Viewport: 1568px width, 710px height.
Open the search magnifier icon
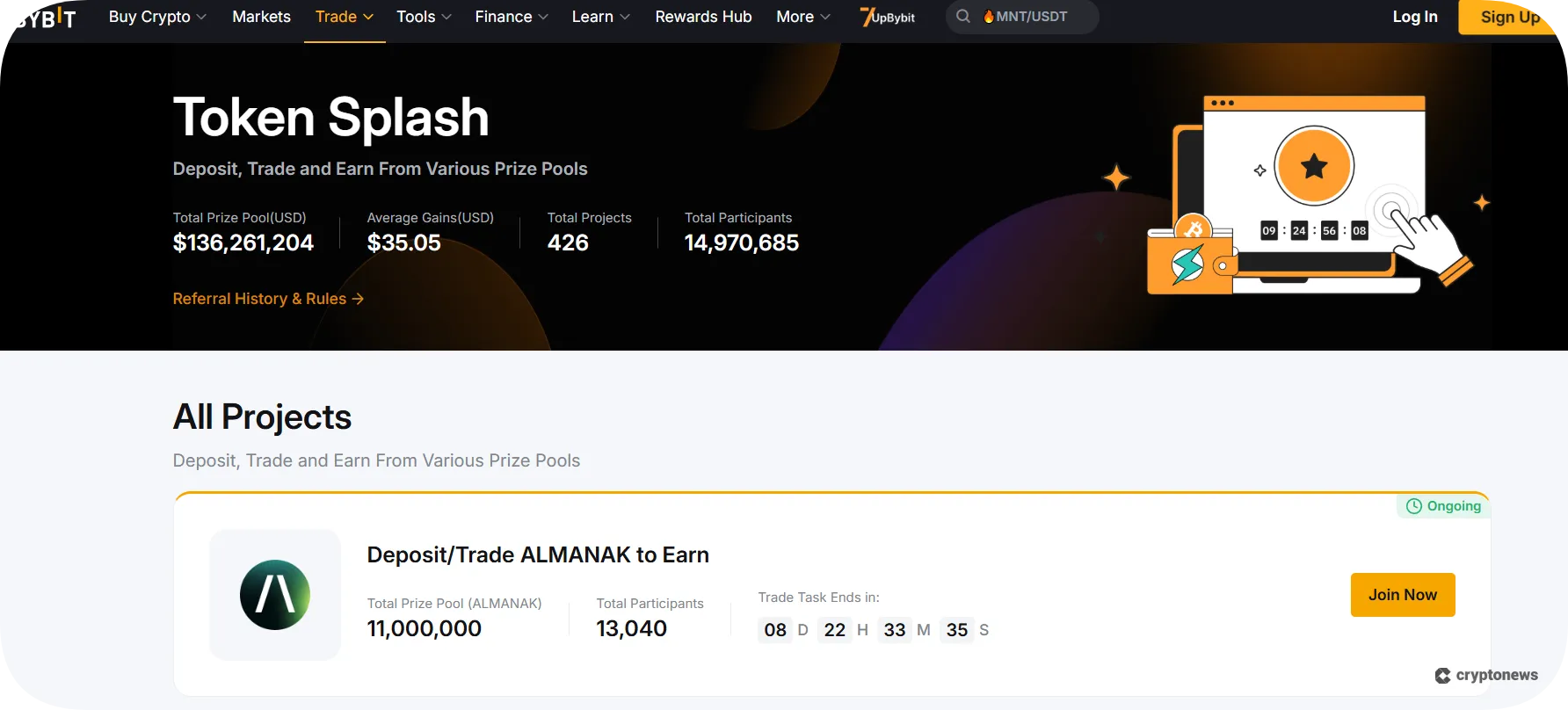tap(963, 16)
